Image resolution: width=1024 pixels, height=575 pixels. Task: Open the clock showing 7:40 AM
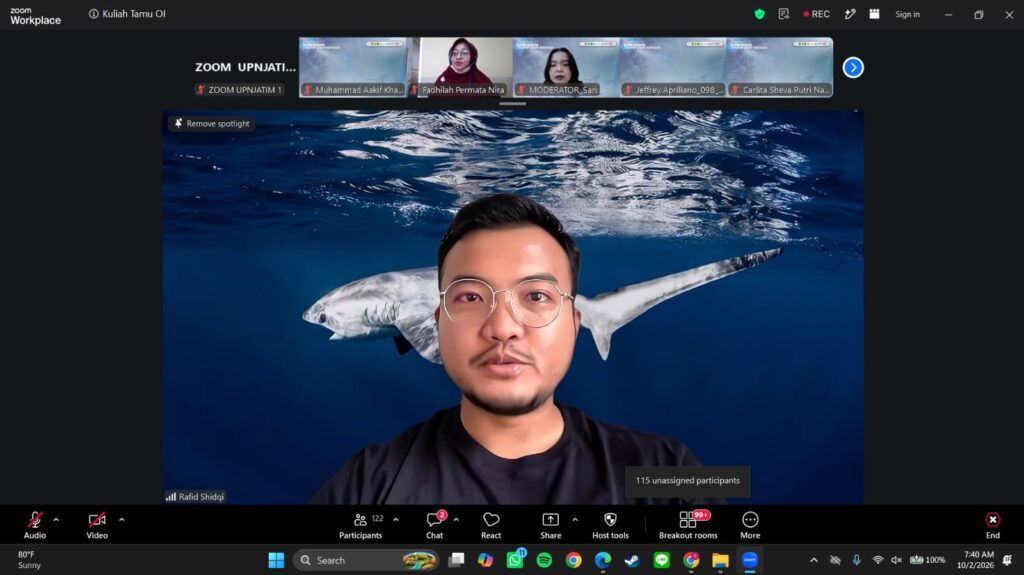click(x=975, y=560)
